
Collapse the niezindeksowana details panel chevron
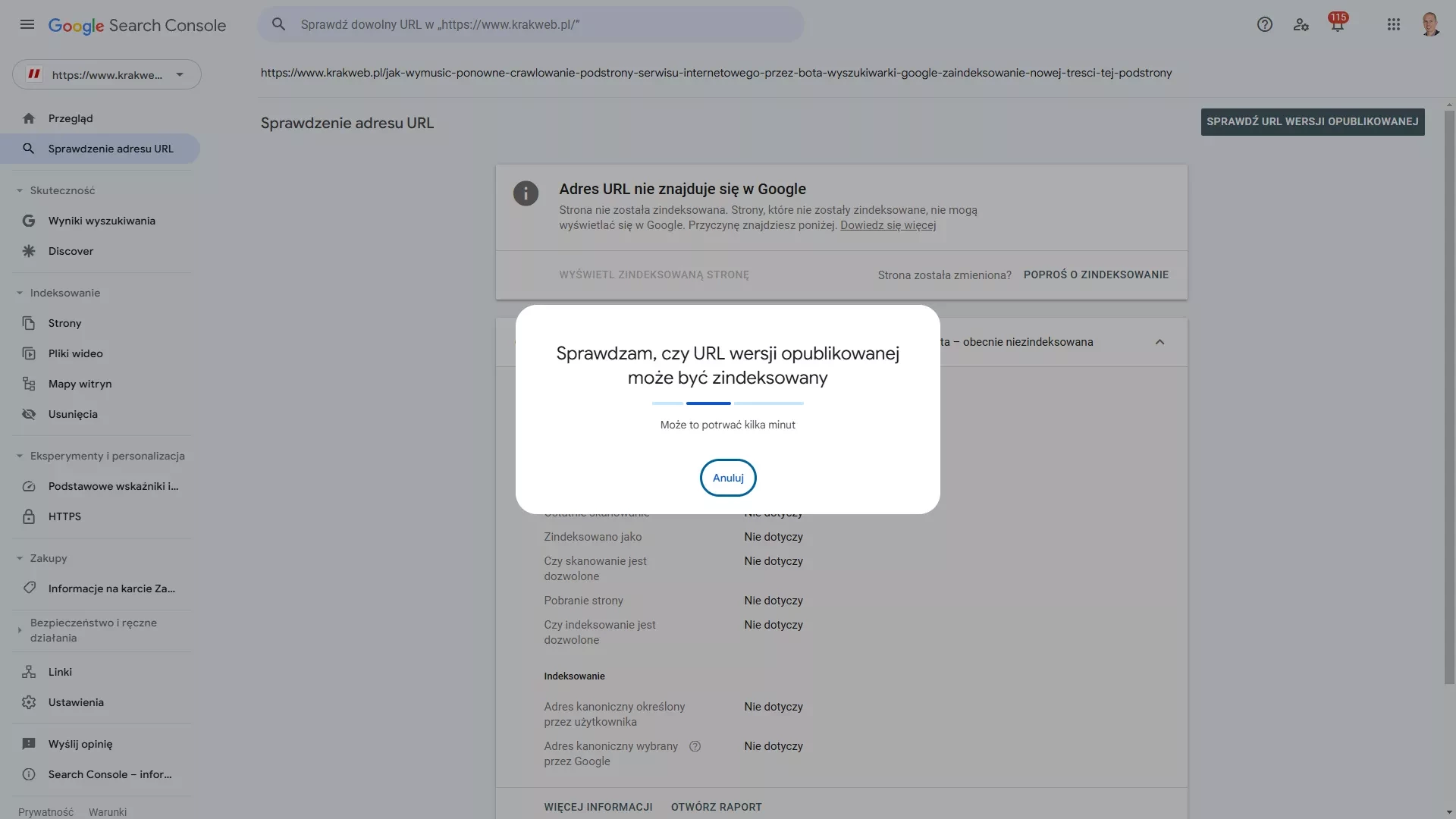point(1159,342)
